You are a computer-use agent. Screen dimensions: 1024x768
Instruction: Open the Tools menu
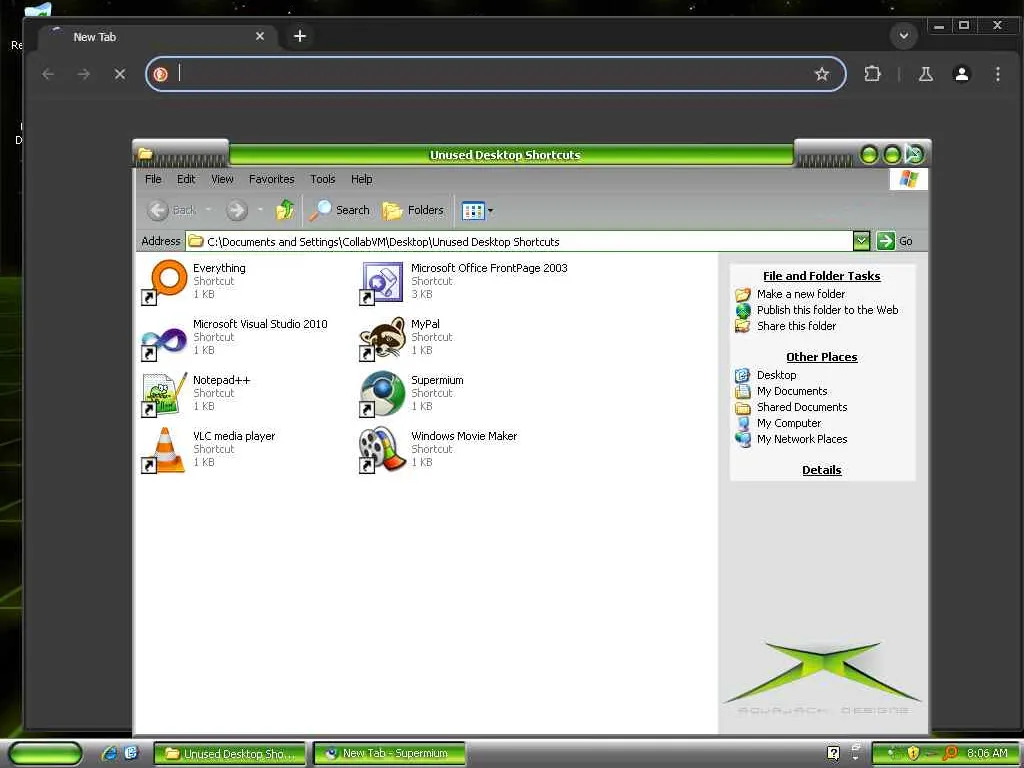323,179
